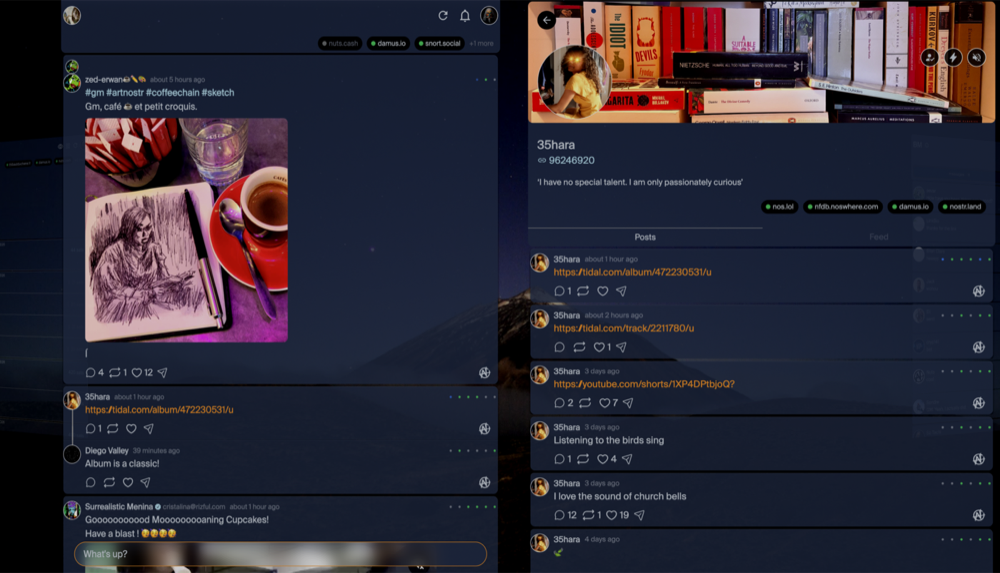Open the account avatar menu at top right
Viewport: 1000px width, 573px height.
[489, 16]
